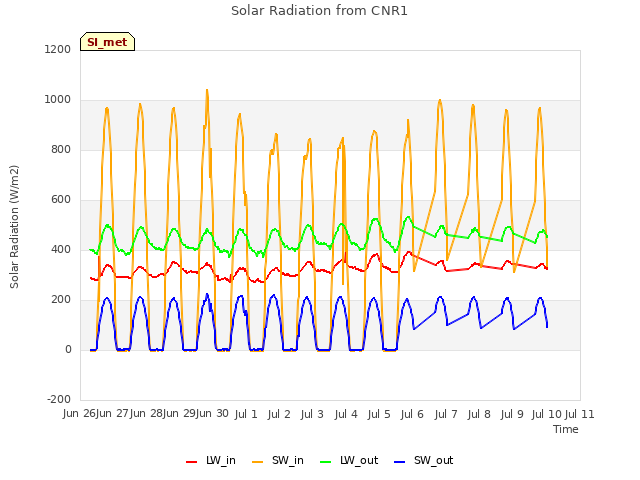The height and width of the screenshot is (480, 640).
Task: Click the Jul 5 x-axis date label
Action: pyautogui.click(x=379, y=414)
